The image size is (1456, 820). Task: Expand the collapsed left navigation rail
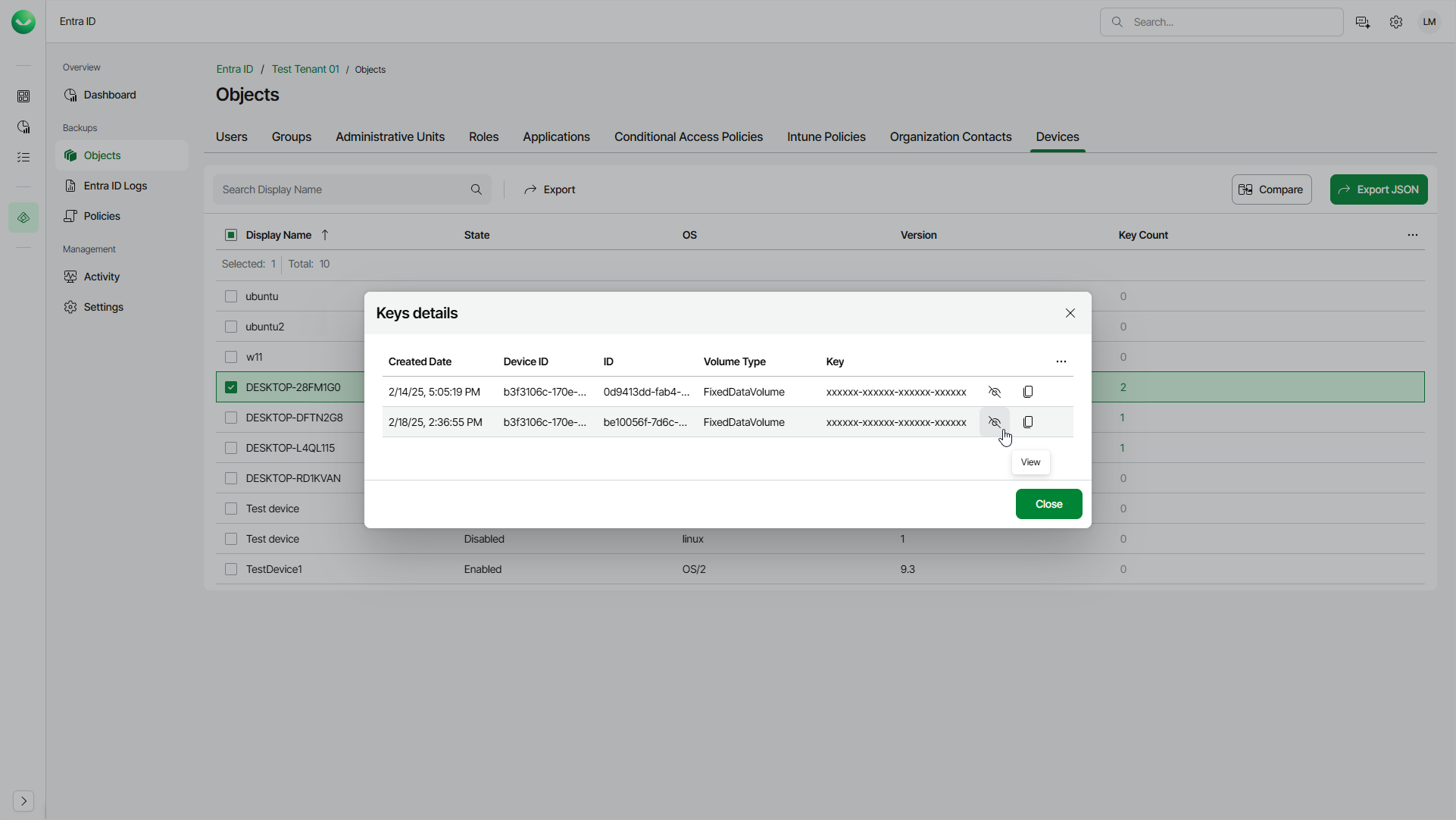(x=23, y=801)
